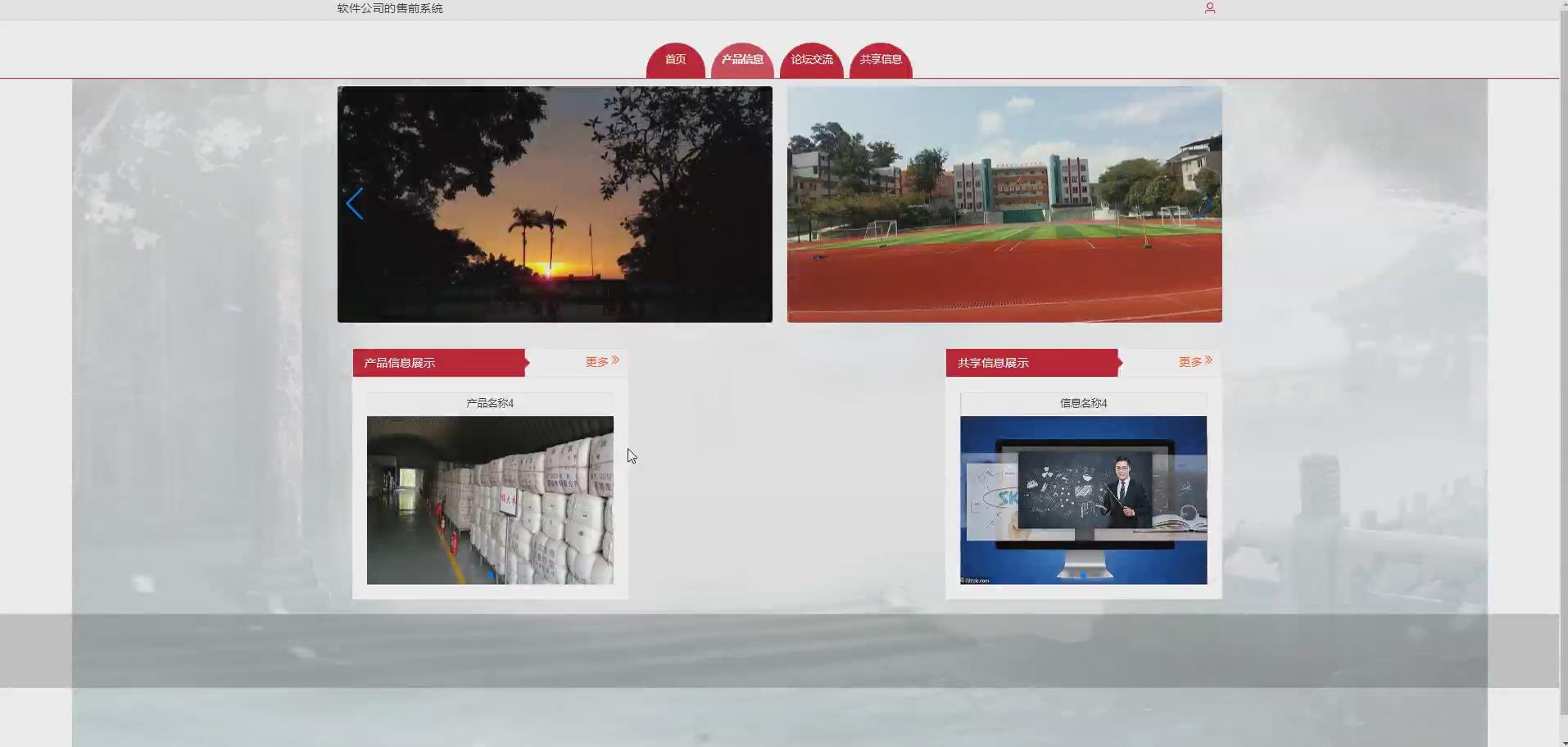Click the carousel previous arrow
This screenshot has width=1568, height=747.
(355, 204)
